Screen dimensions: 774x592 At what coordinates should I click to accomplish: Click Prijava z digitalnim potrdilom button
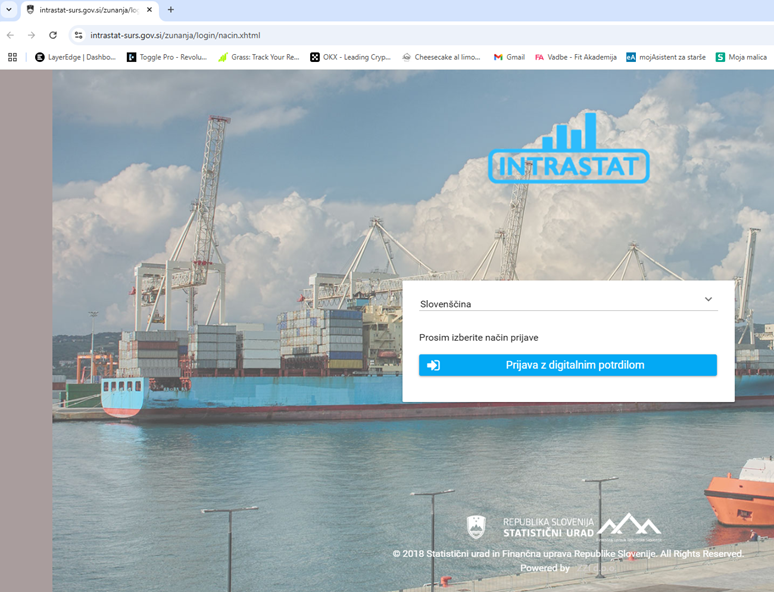click(568, 365)
